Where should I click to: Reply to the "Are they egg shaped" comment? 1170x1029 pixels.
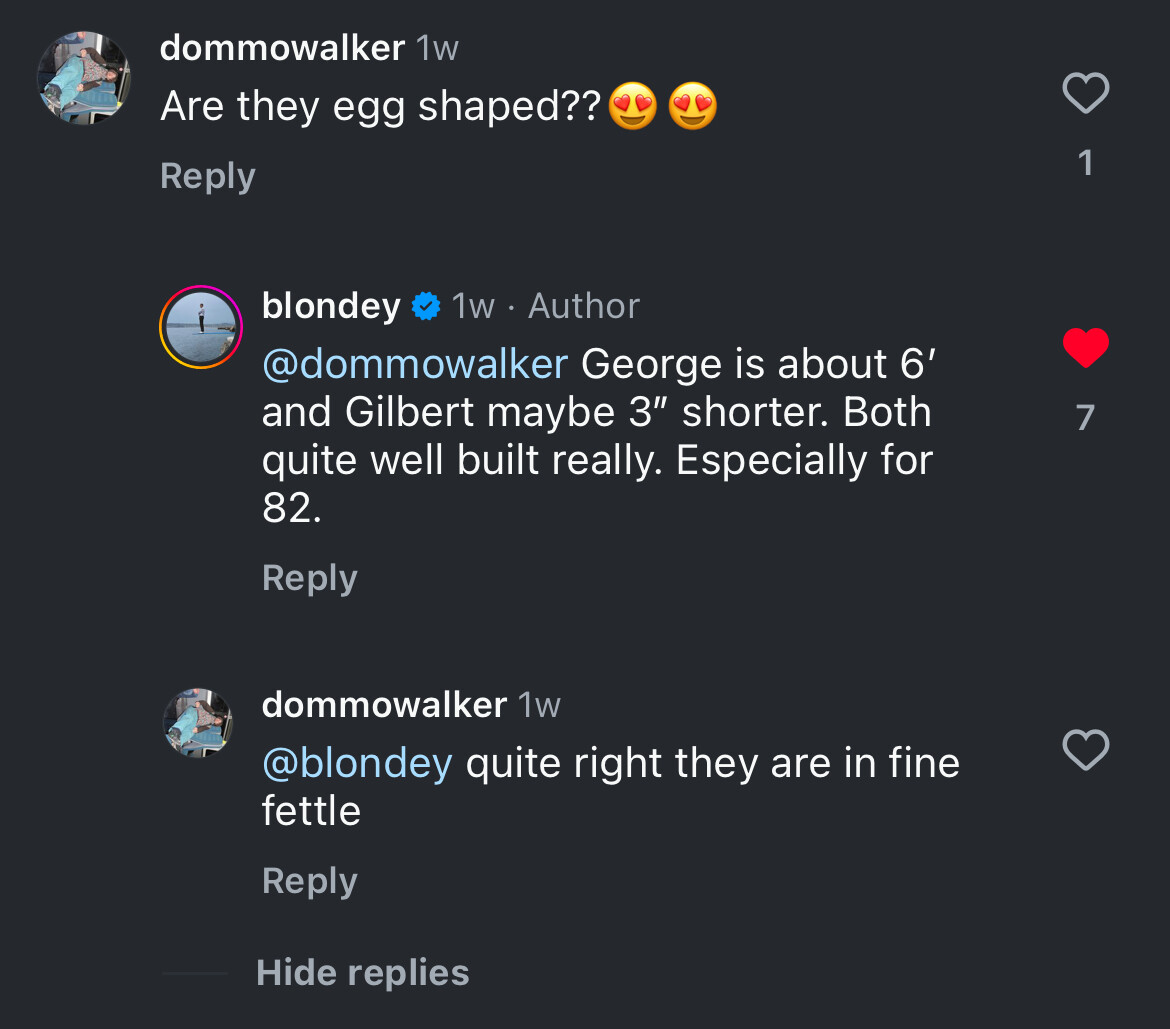click(208, 176)
